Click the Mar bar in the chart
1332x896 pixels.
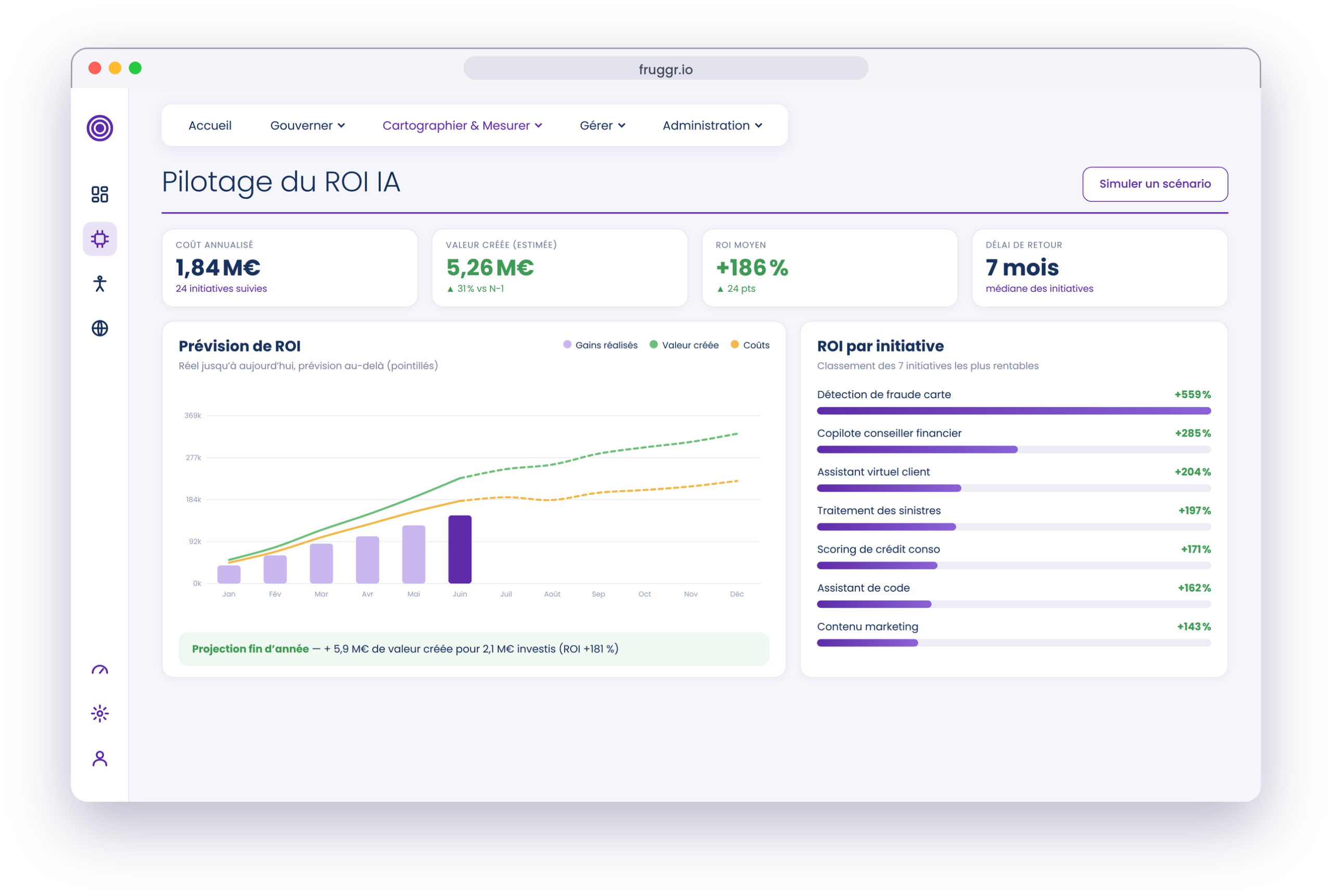point(321,564)
